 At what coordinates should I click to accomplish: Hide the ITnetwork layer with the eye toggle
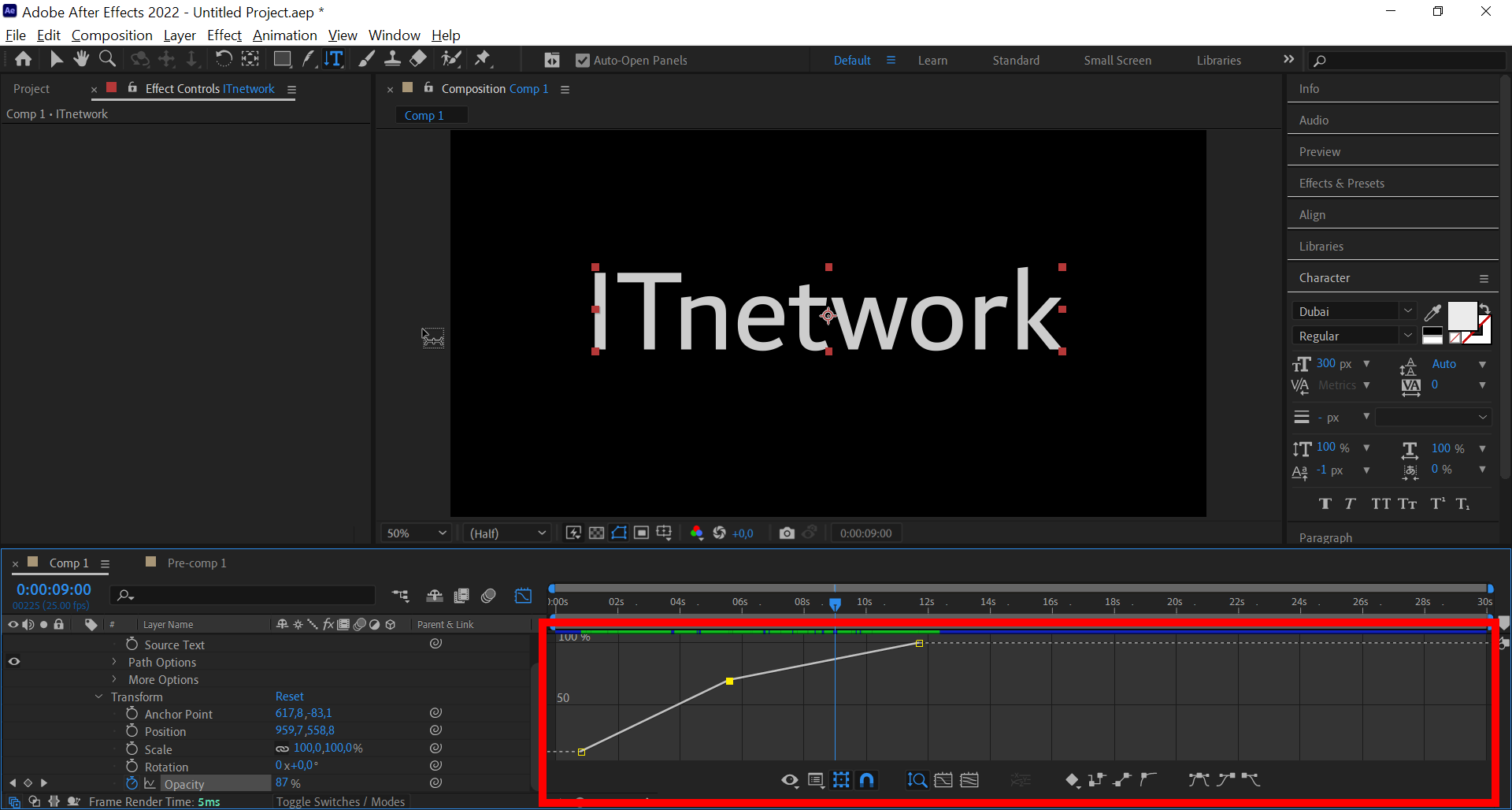click(x=13, y=661)
